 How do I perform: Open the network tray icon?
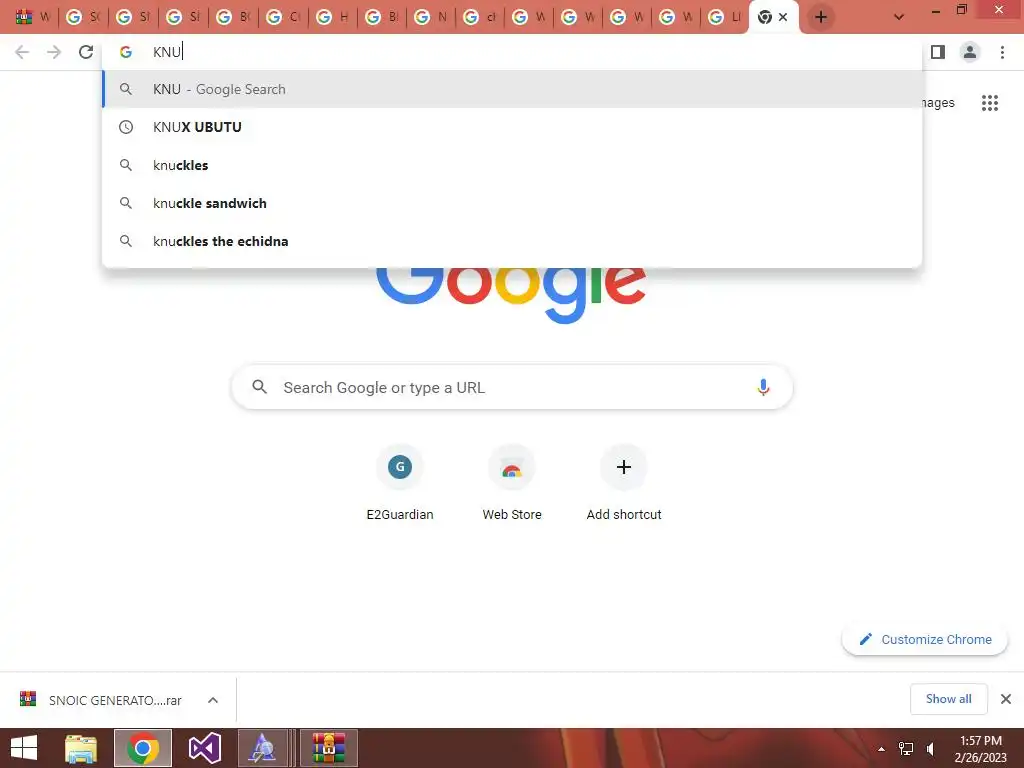coord(906,748)
